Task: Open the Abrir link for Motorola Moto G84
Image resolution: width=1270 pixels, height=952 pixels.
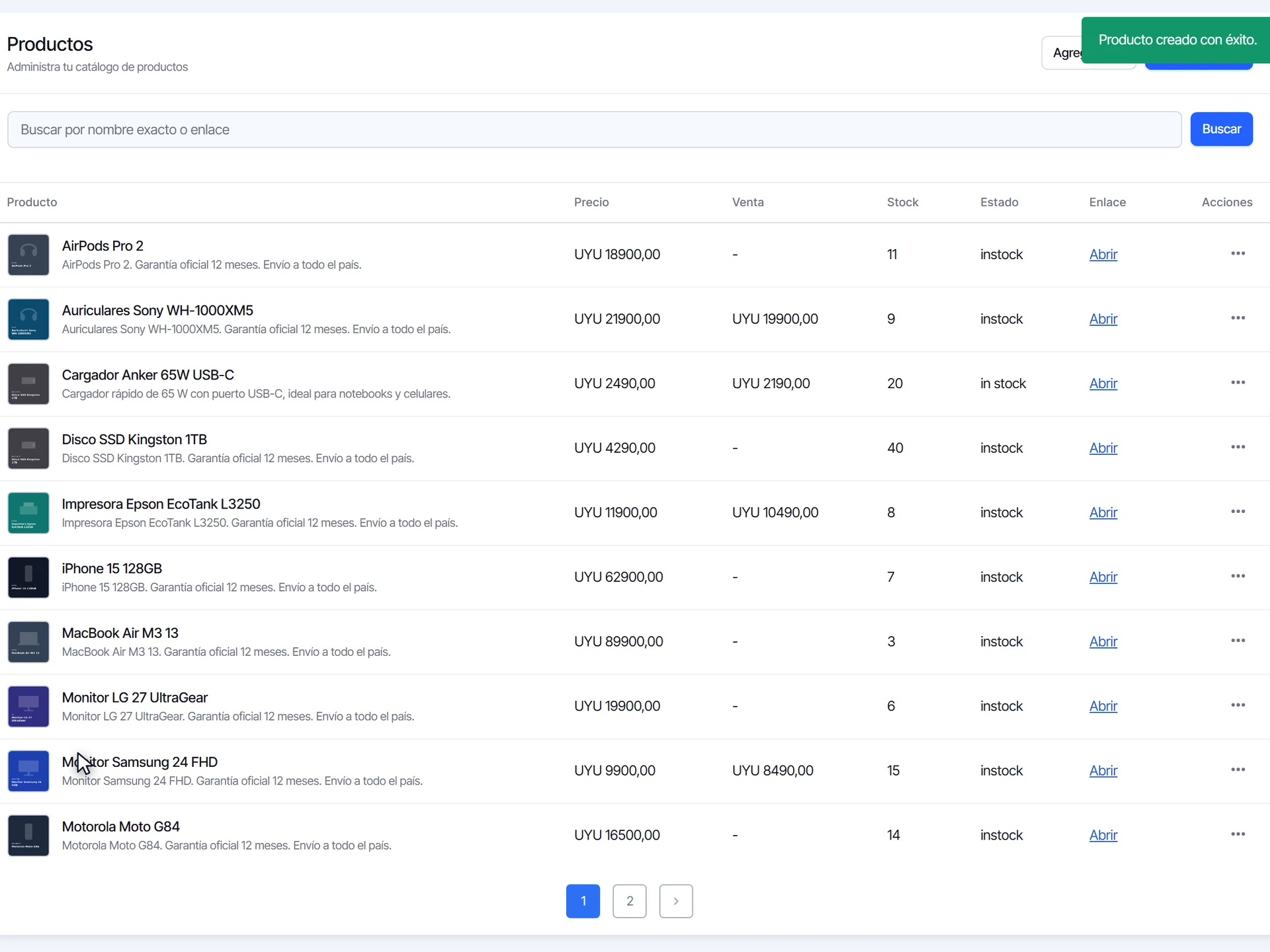Action: point(1103,835)
